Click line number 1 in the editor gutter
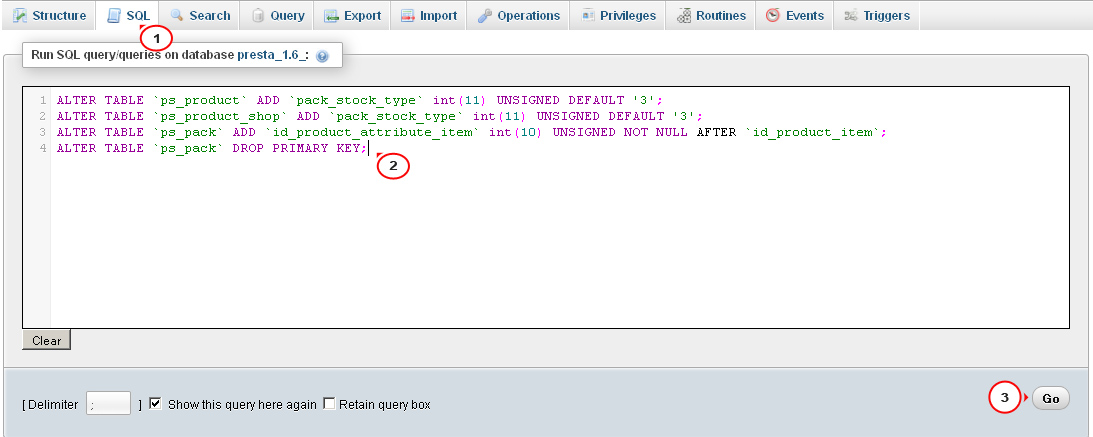The height and width of the screenshot is (437, 1093). pos(43,100)
